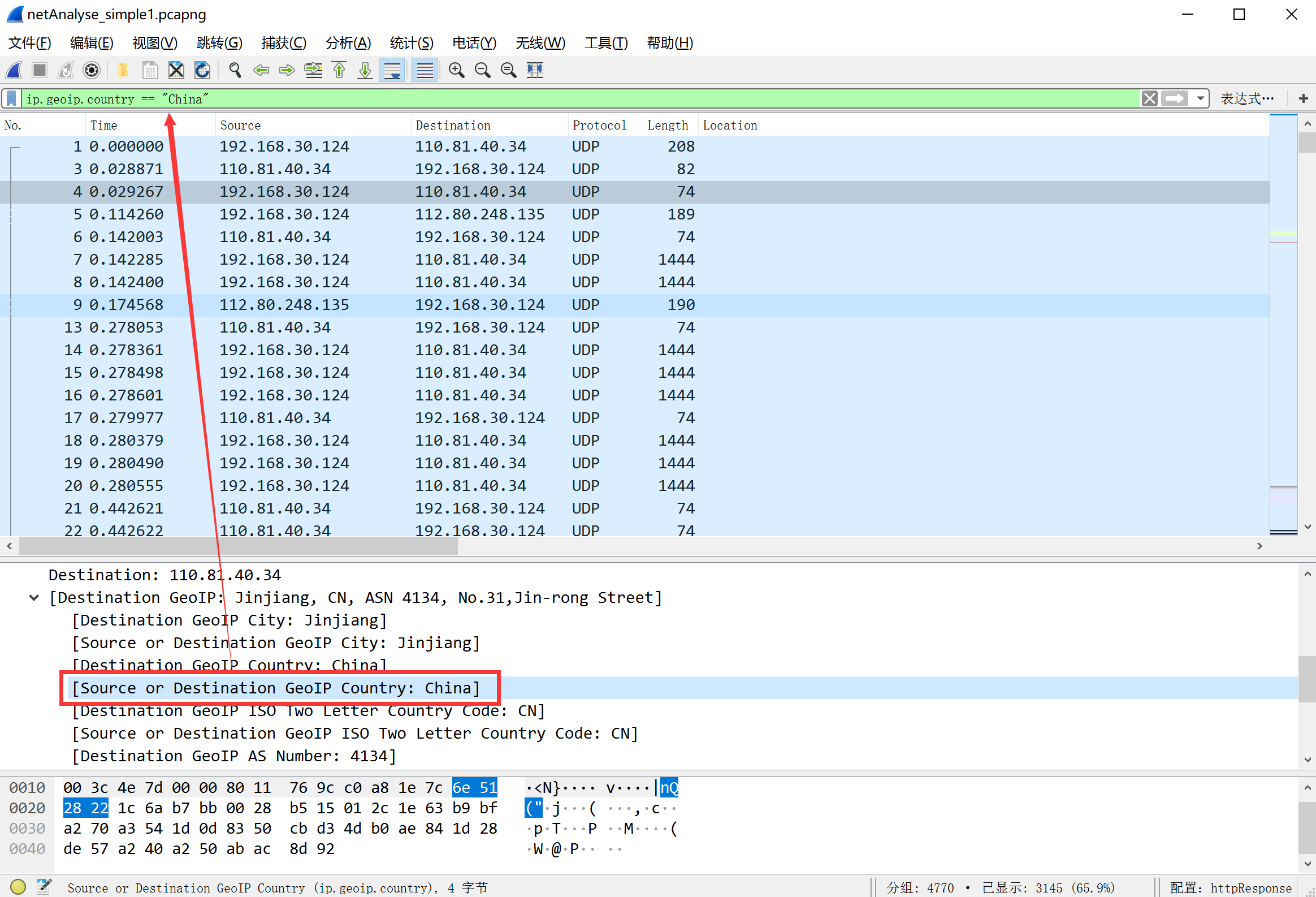Go forward to next packet
1316x897 pixels.
(x=287, y=70)
